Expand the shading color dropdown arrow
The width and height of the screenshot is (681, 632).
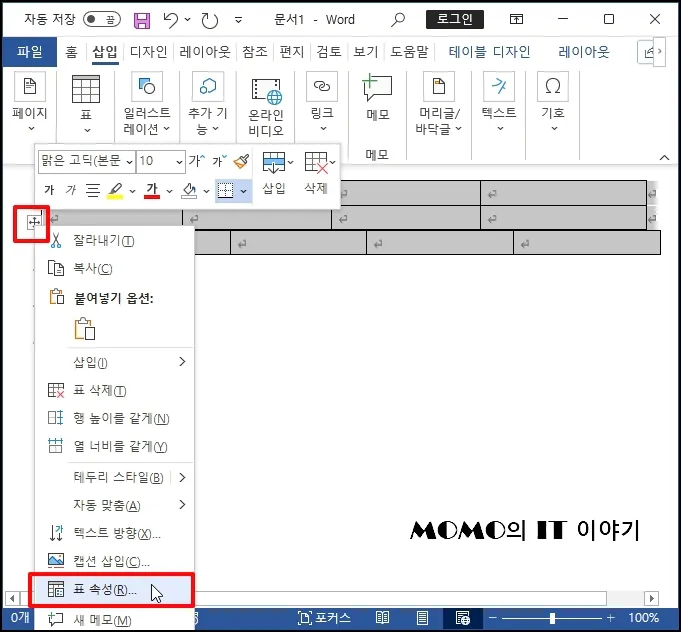point(206,191)
